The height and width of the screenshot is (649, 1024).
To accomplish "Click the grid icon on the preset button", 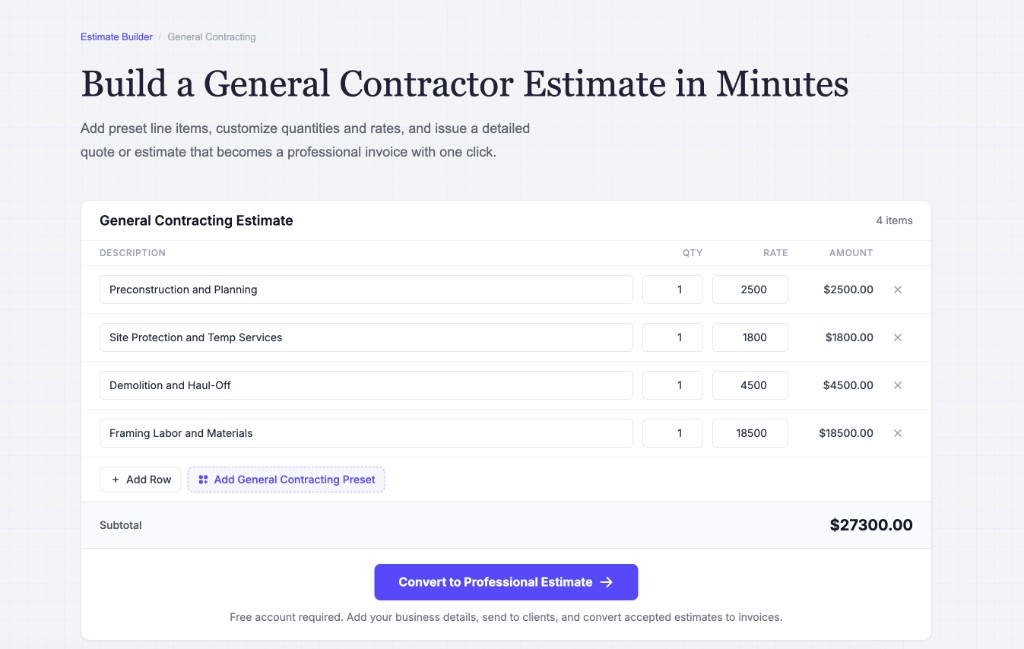I will [202, 479].
